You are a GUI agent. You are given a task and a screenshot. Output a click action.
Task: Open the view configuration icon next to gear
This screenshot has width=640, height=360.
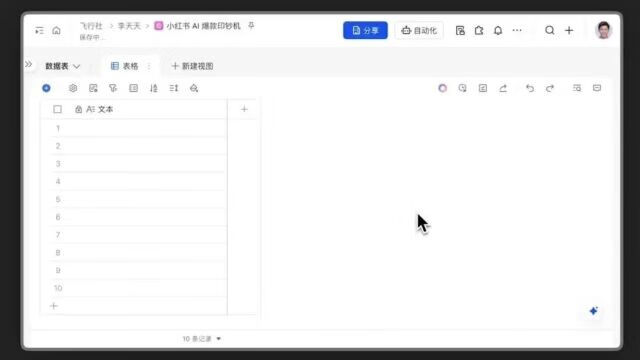click(x=93, y=88)
